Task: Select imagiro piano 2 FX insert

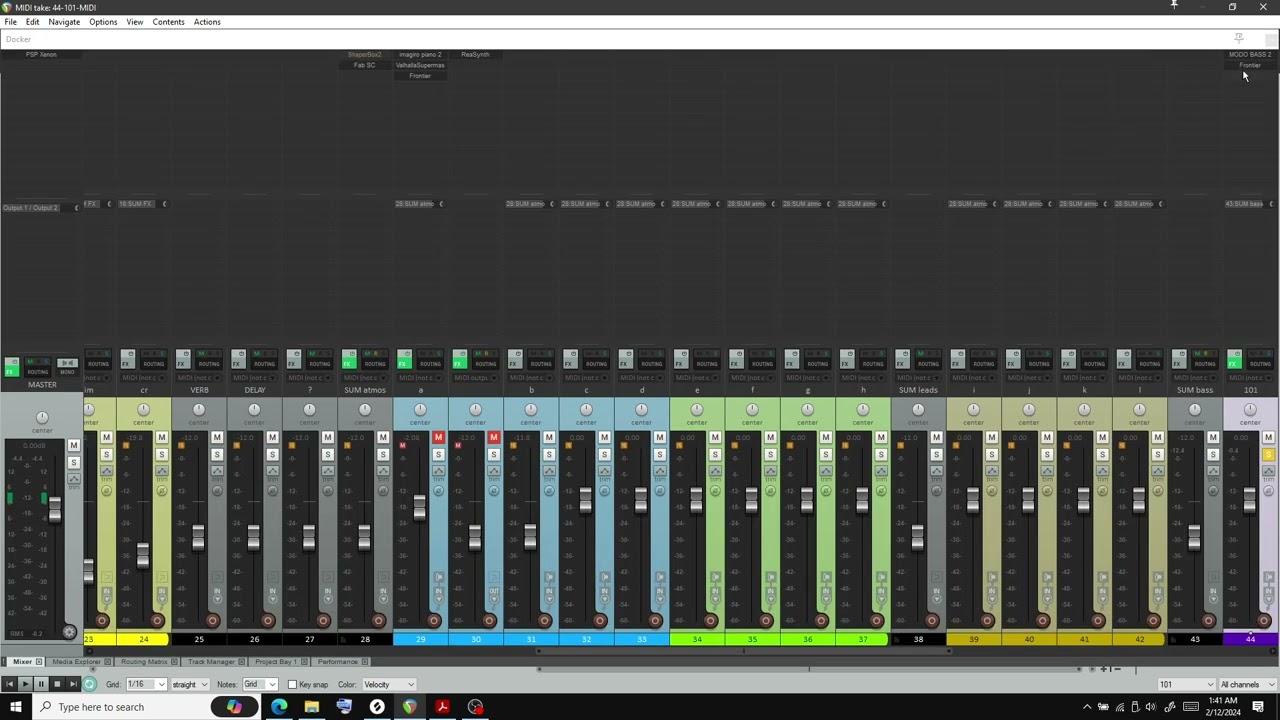Action: [x=420, y=55]
